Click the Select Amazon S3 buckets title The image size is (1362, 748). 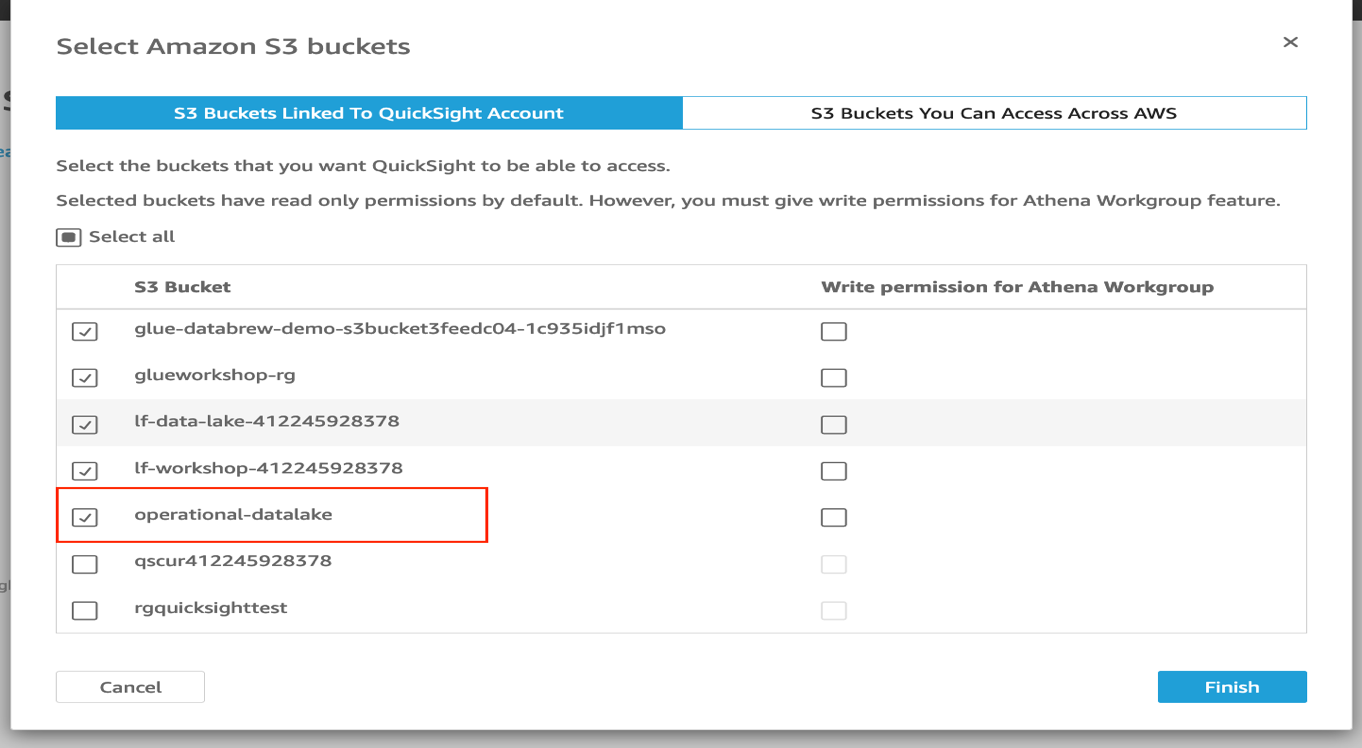point(233,46)
